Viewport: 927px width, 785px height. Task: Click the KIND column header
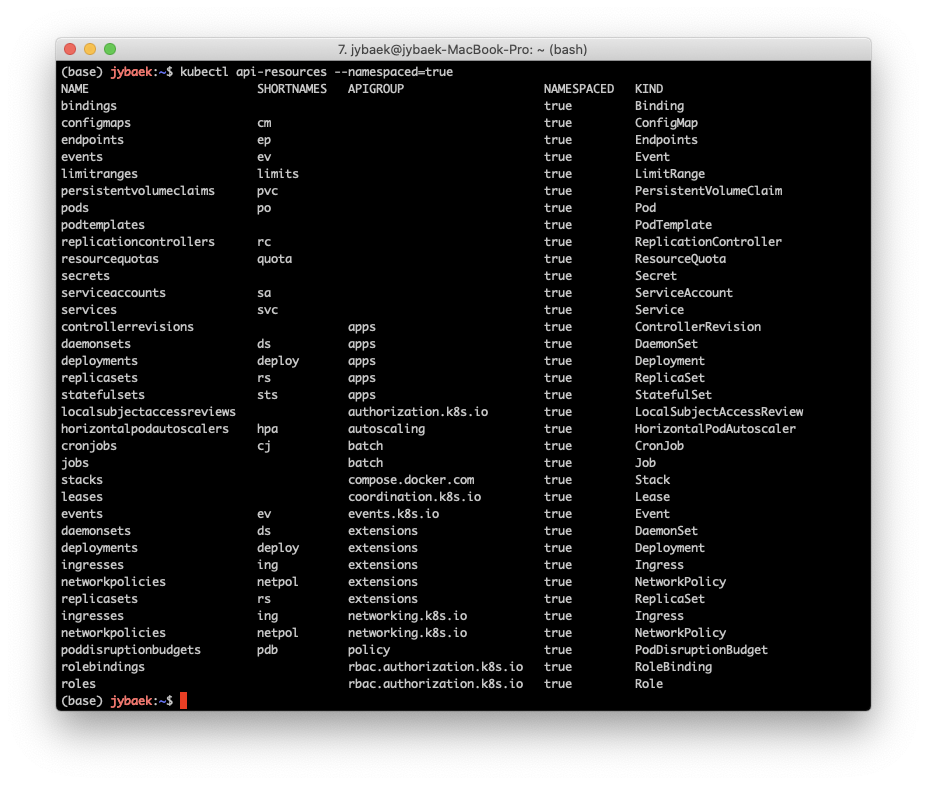(x=649, y=89)
